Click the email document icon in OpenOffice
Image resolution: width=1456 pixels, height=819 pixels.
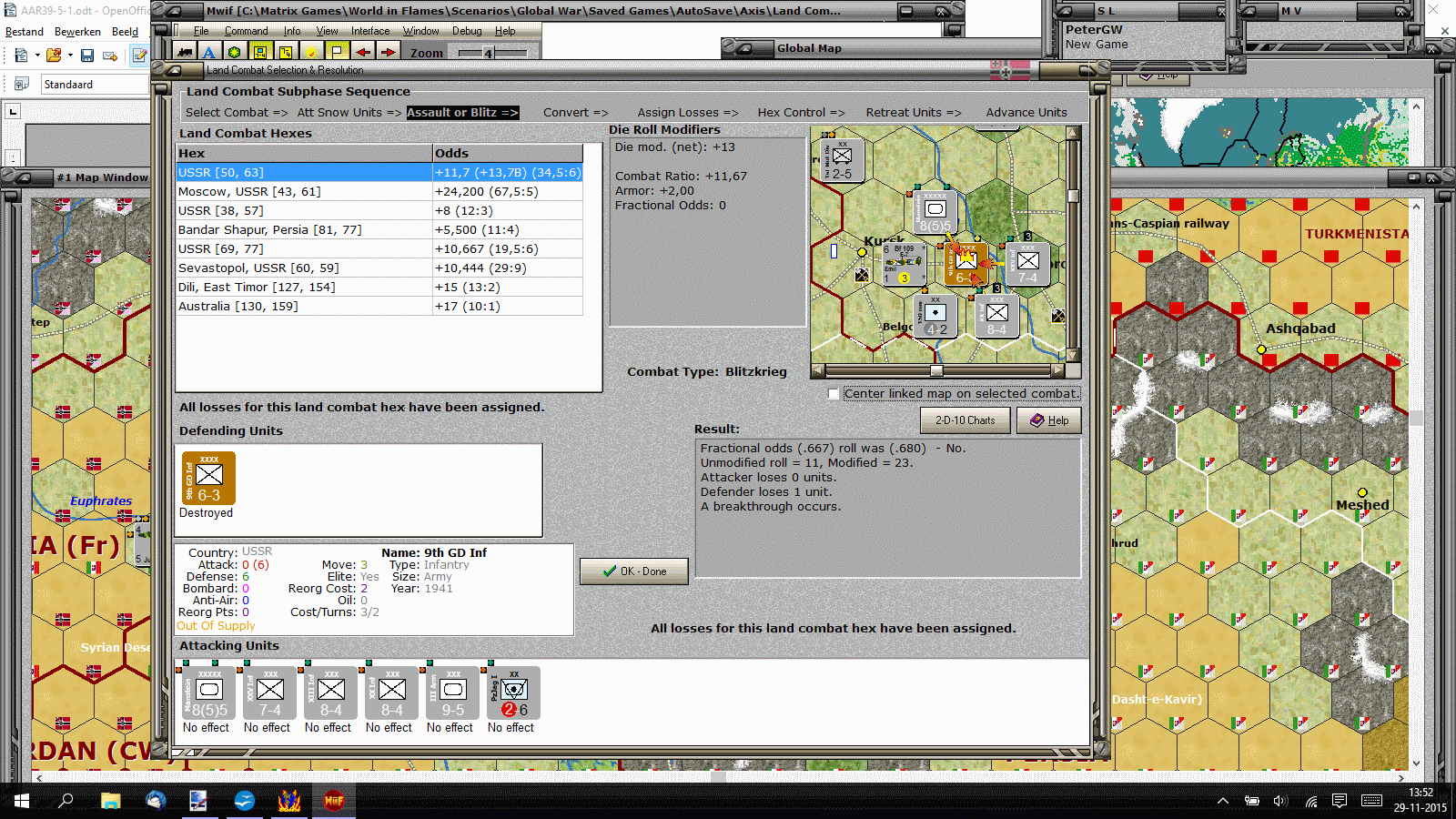click(x=110, y=56)
